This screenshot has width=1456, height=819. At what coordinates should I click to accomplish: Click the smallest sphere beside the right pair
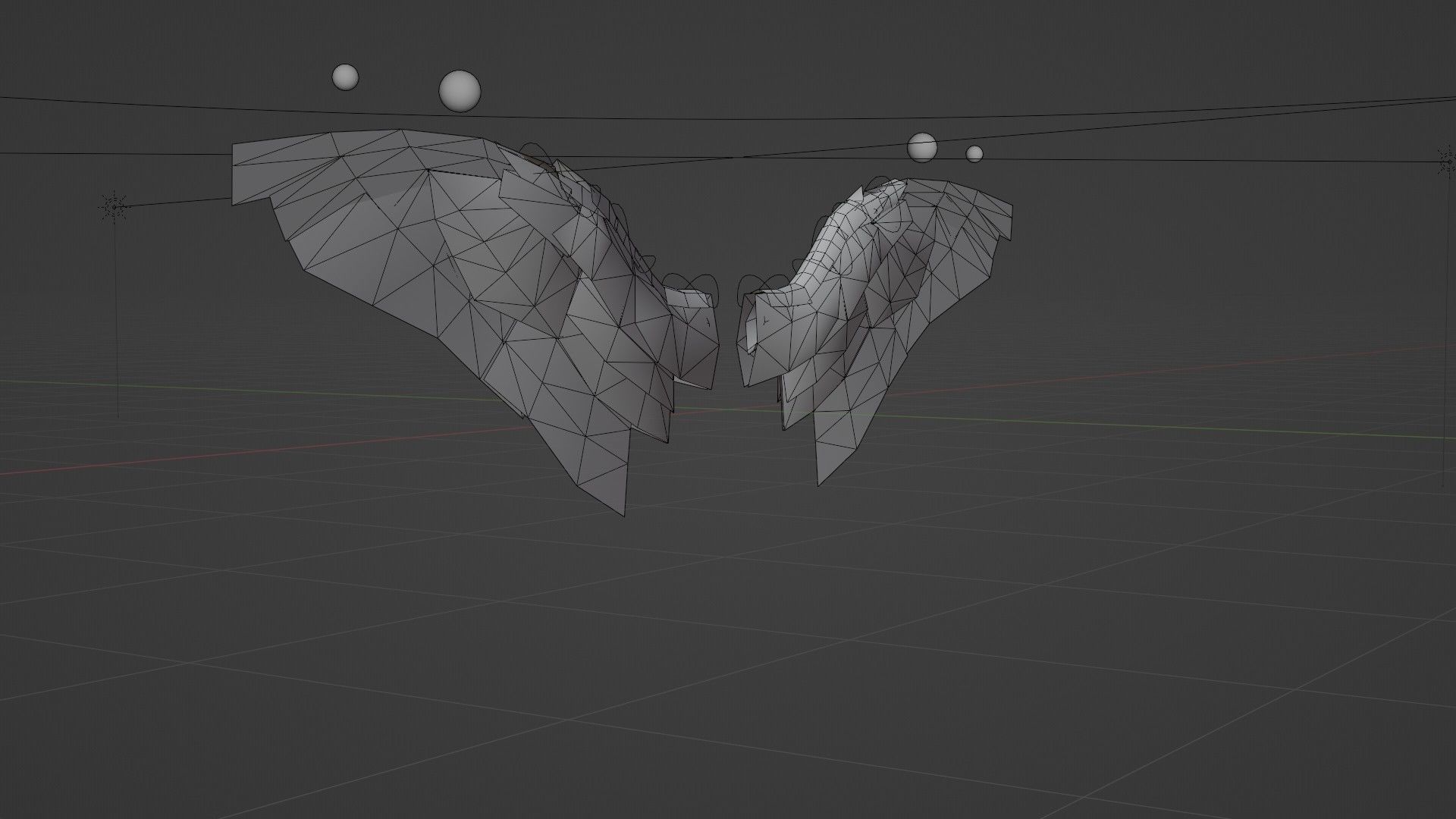pos(974,154)
